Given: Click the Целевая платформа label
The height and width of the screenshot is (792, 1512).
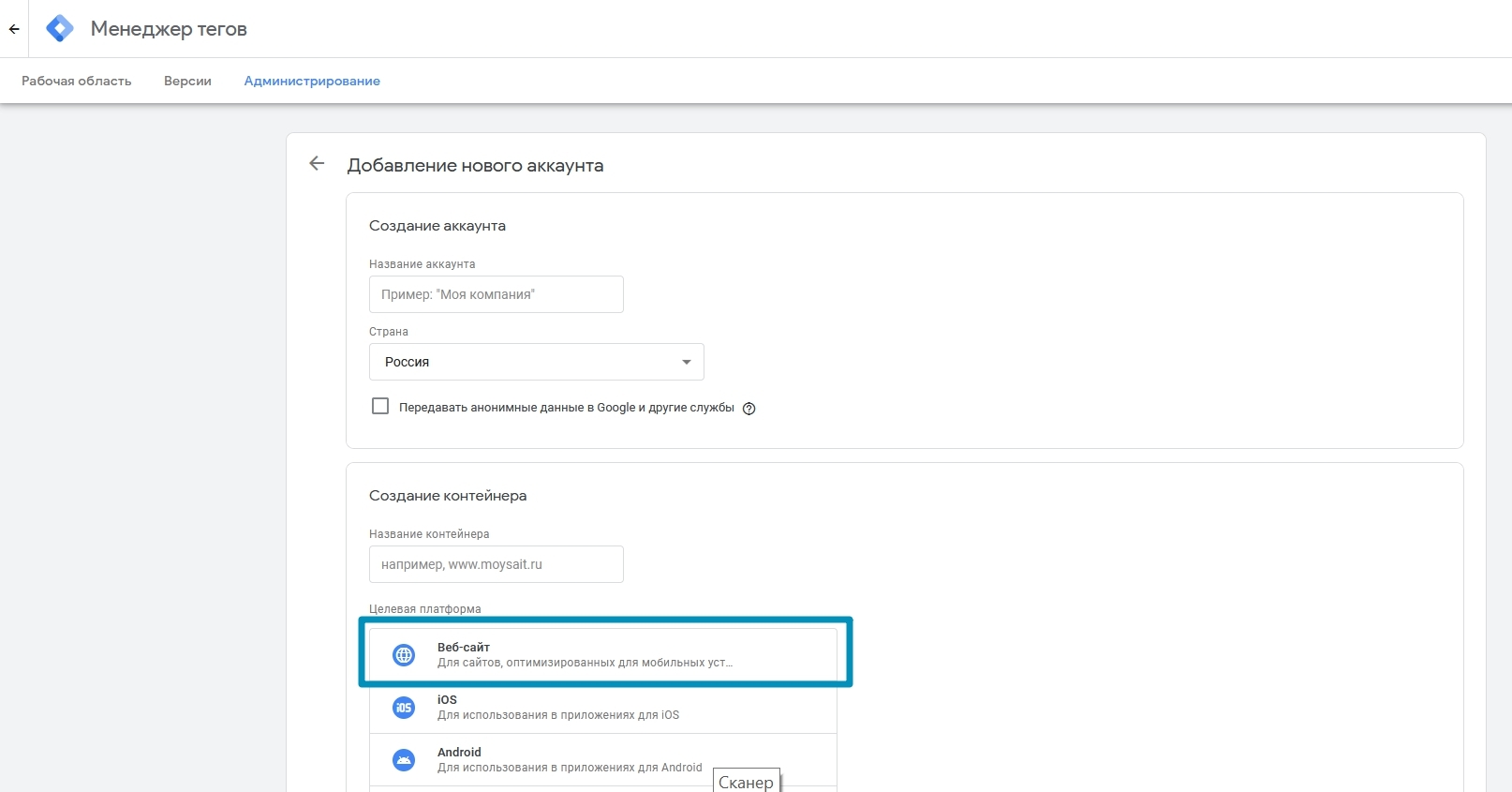Looking at the screenshot, I should pyautogui.click(x=425, y=609).
